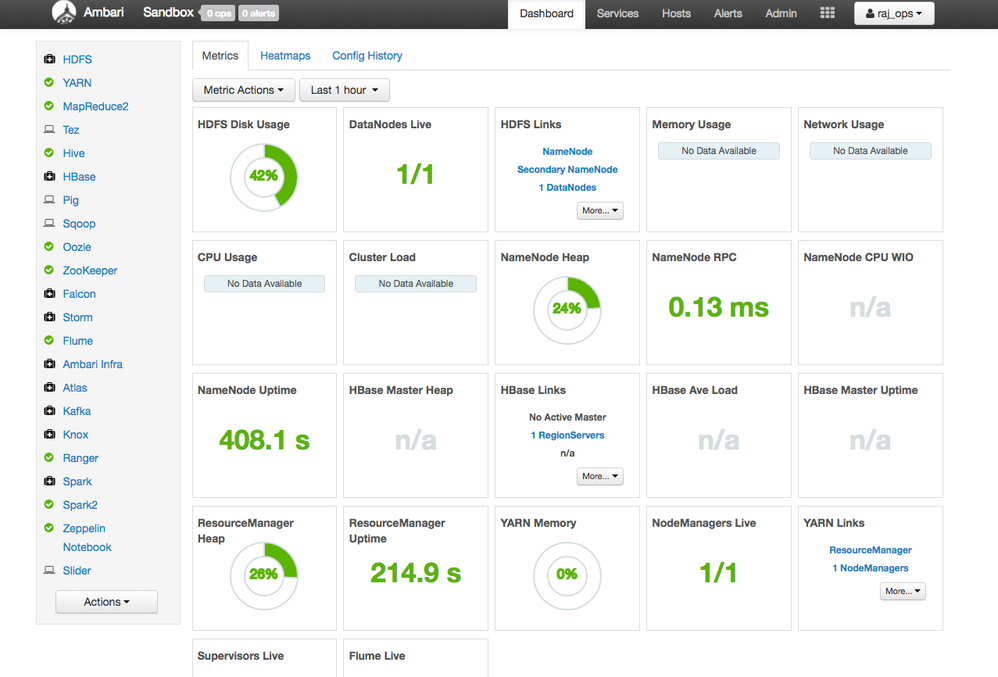The width and height of the screenshot is (998, 677).
Task: Click the maintenance icon beside HDFS
Action: (x=49, y=59)
